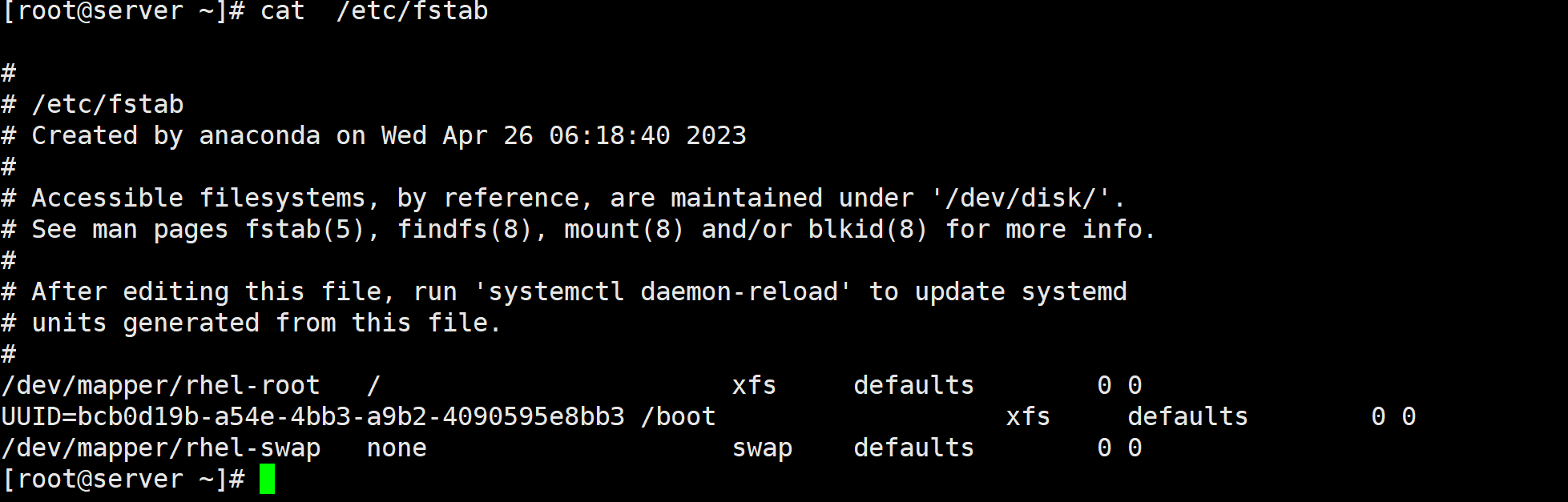Click the 'none' mount point on swap line

(x=397, y=448)
